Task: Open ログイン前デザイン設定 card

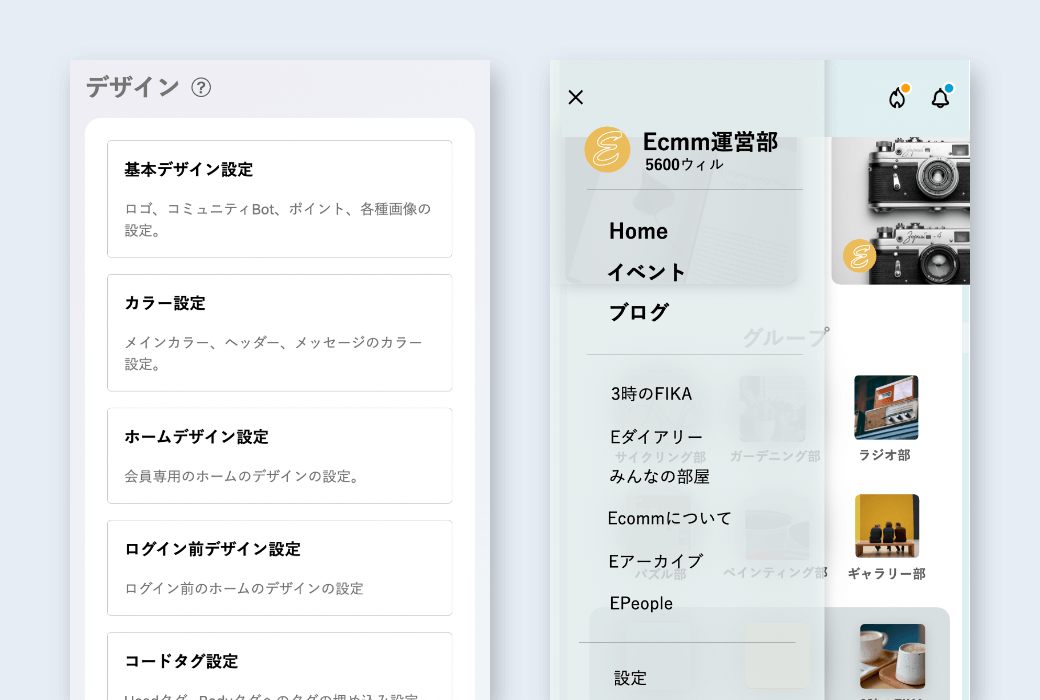Action: click(280, 567)
